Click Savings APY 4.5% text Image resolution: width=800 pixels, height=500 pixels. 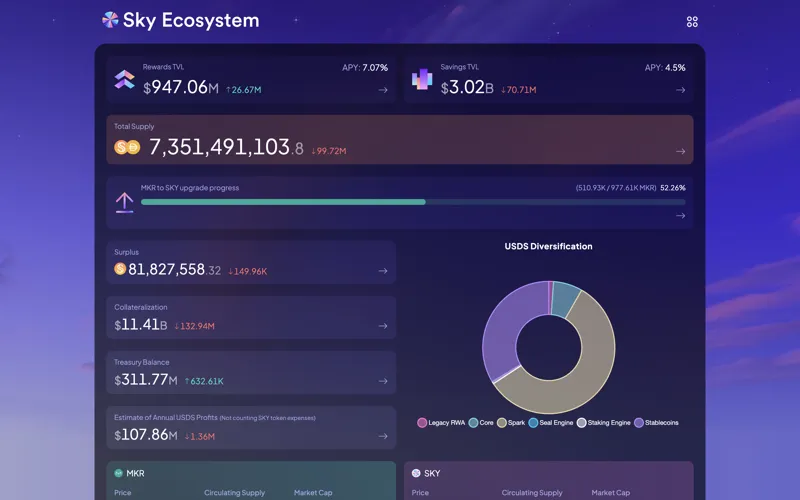point(665,67)
